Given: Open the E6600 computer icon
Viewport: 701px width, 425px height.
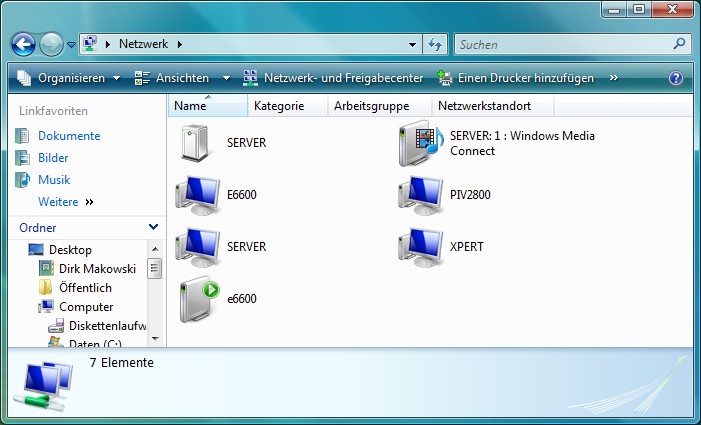Looking at the screenshot, I should pos(196,195).
